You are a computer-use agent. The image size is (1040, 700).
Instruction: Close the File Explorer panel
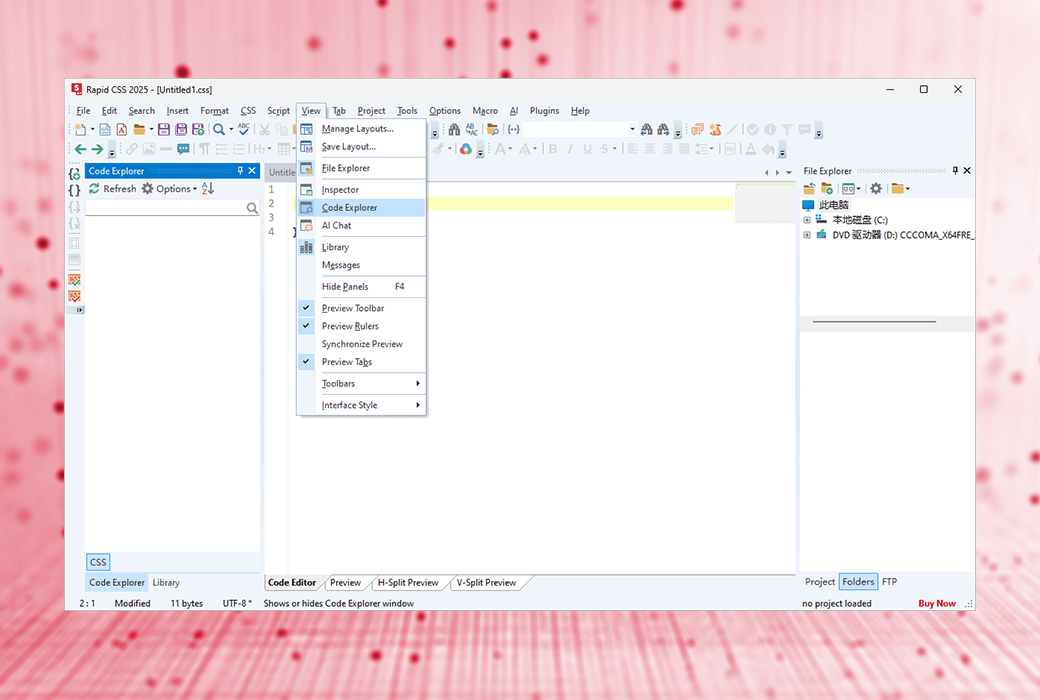tap(967, 171)
